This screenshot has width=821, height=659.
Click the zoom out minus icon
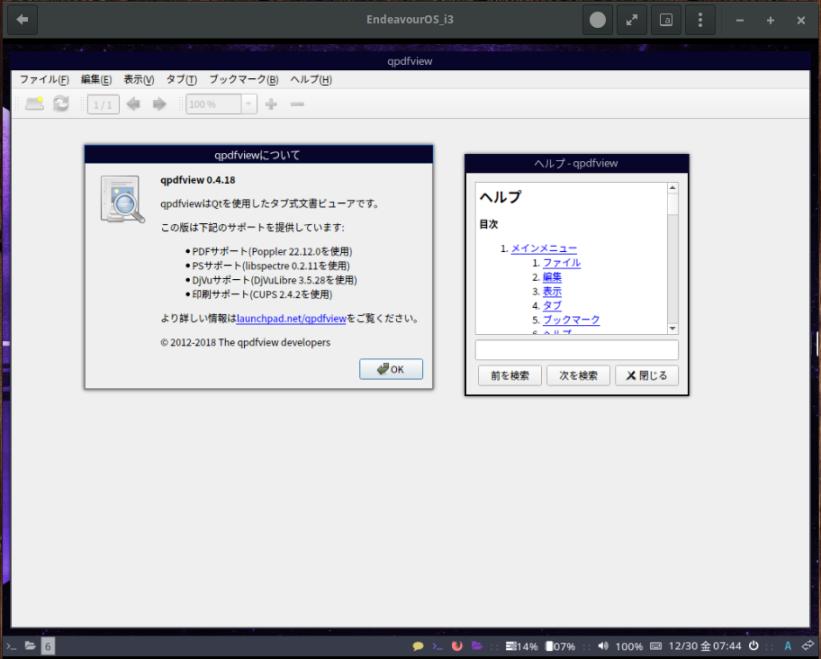pyautogui.click(x=297, y=104)
